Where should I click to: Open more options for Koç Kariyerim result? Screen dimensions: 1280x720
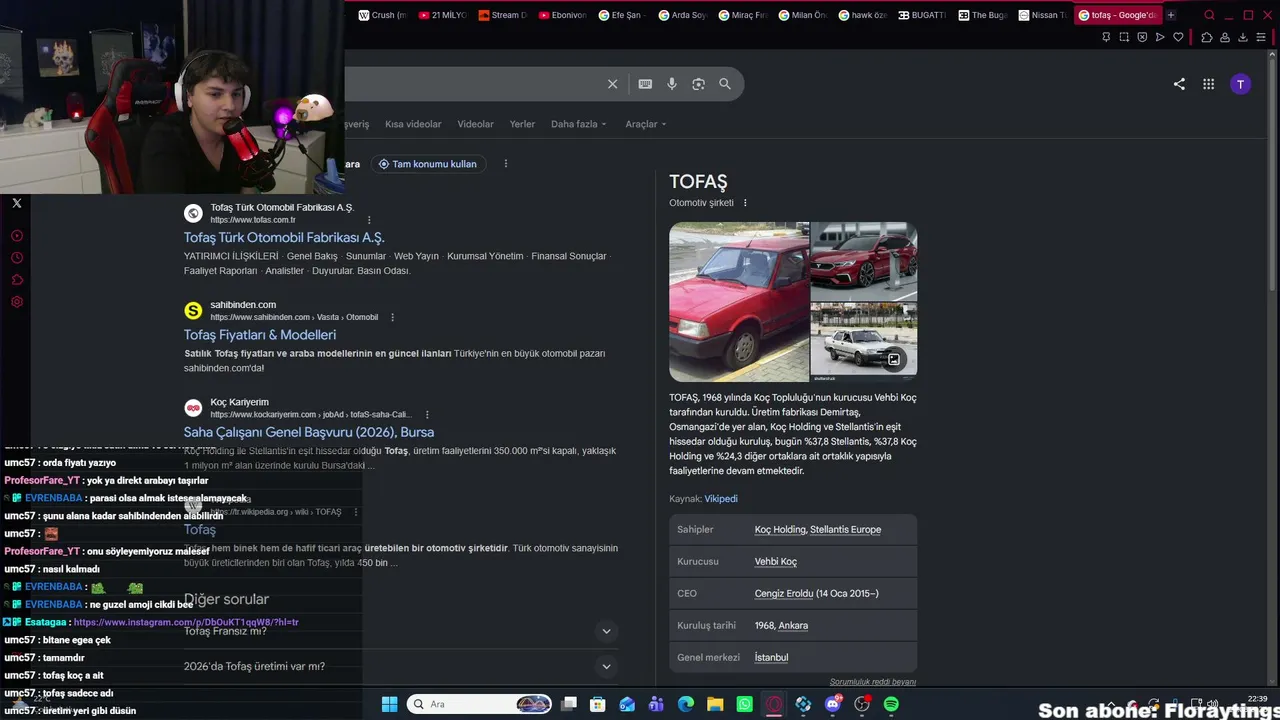pos(427,414)
